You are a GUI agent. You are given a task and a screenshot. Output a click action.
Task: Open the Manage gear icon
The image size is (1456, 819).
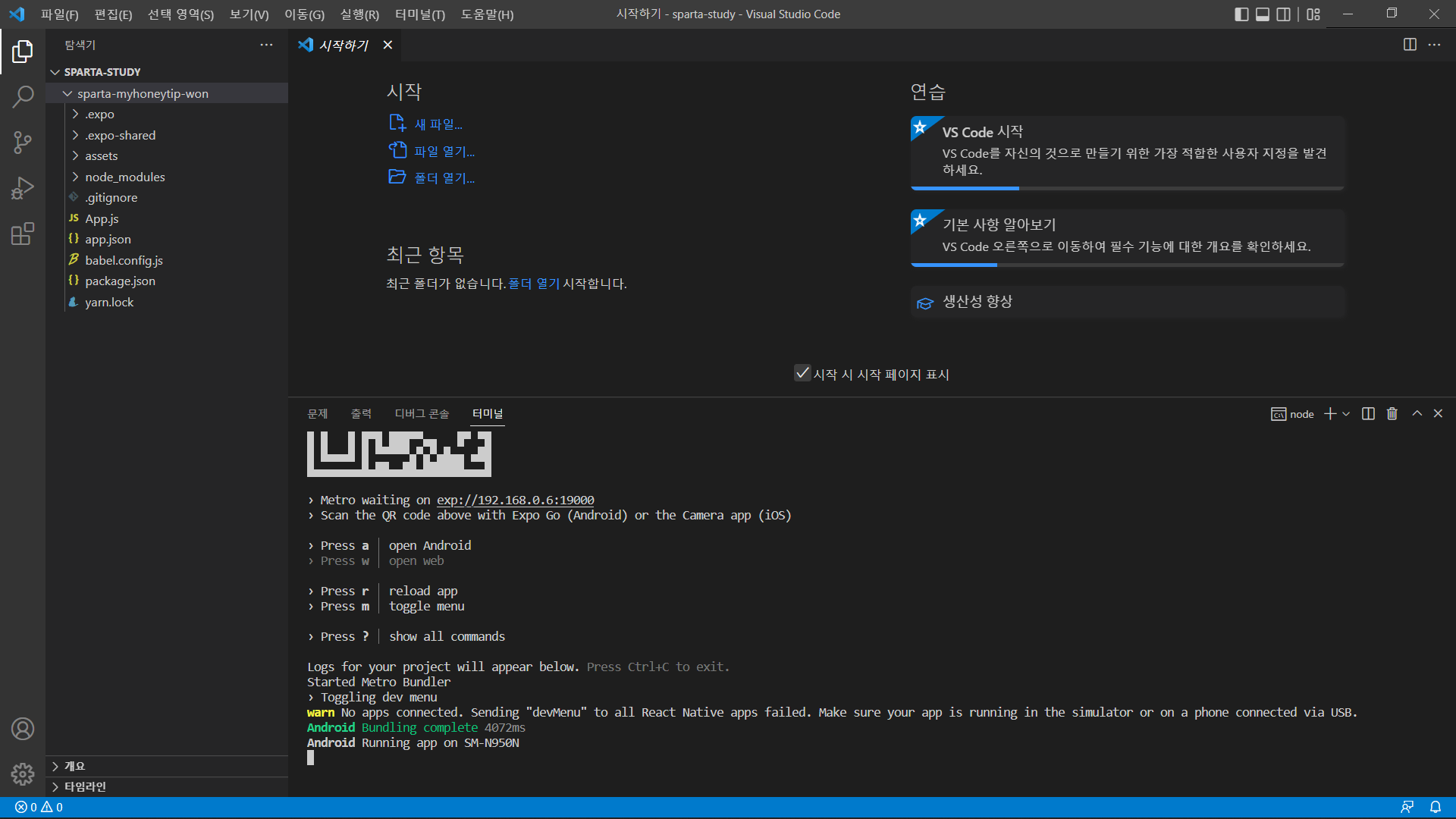click(x=23, y=773)
